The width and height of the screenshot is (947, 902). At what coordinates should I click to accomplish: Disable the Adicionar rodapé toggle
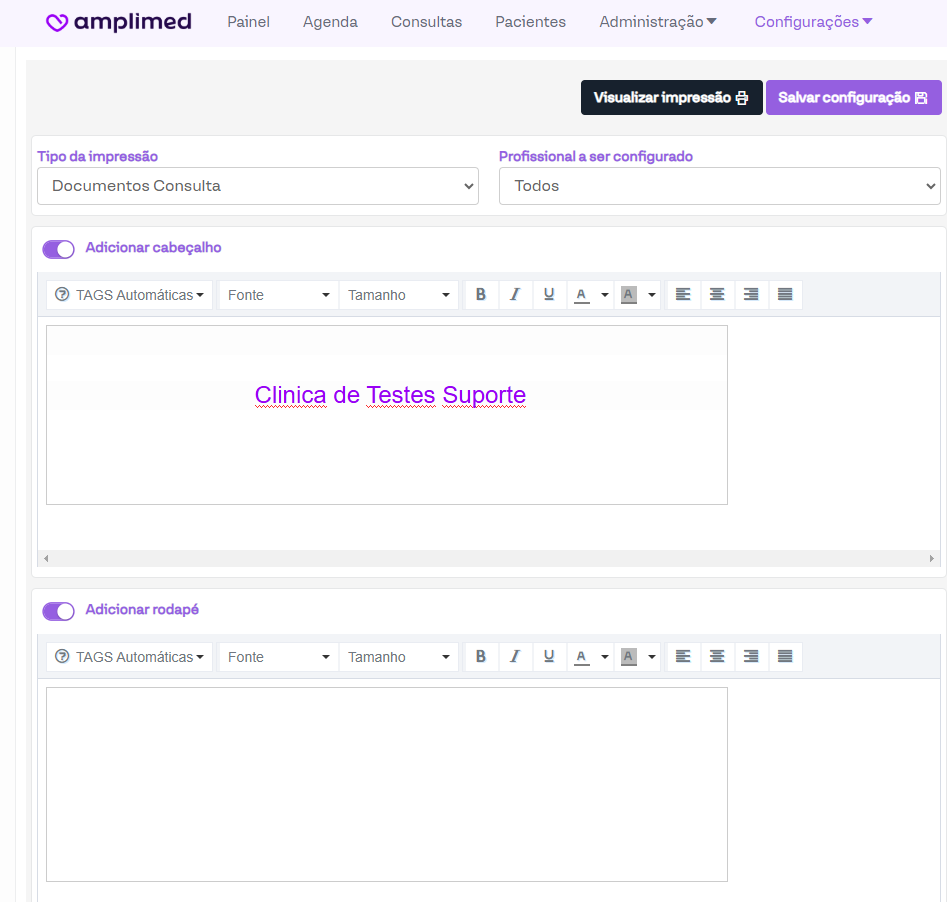(x=58, y=611)
